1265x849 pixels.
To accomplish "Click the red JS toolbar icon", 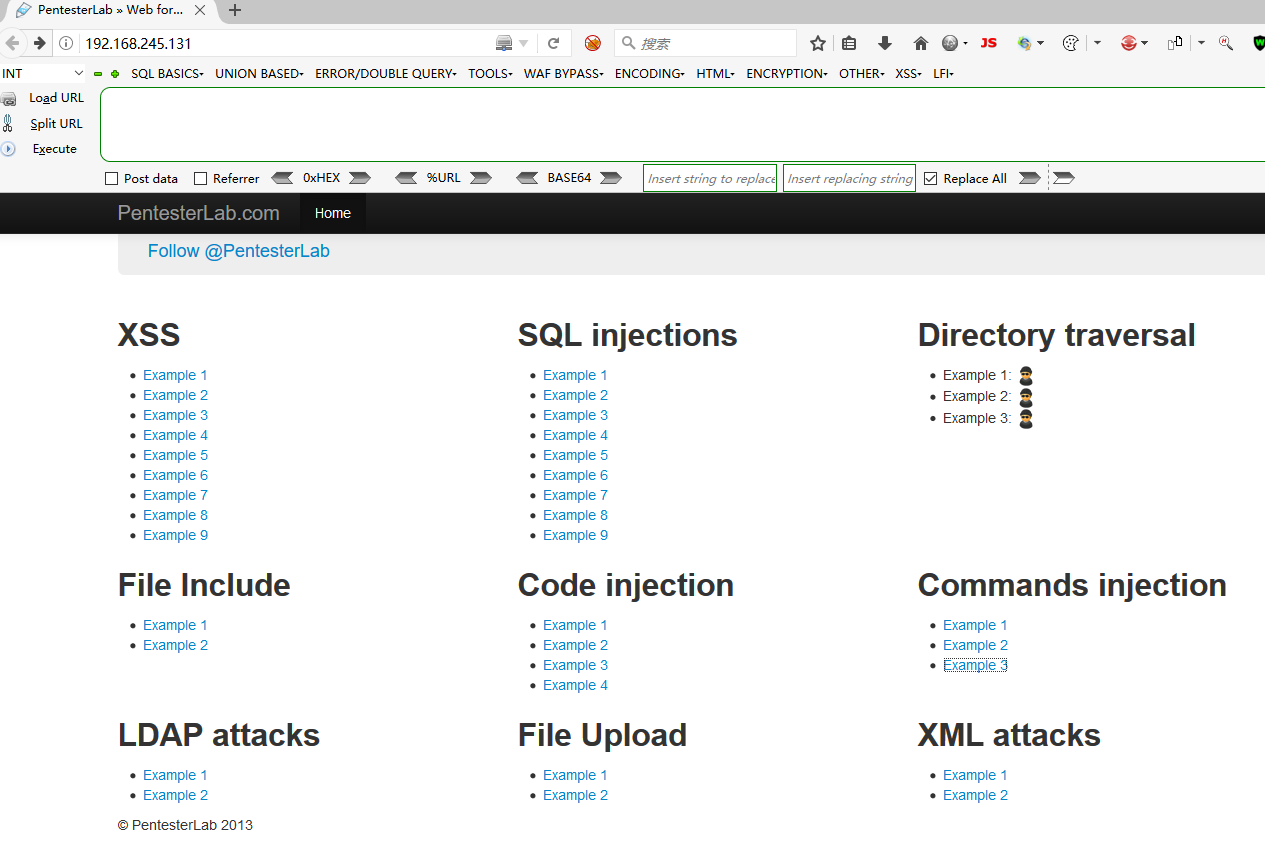I will coord(989,43).
